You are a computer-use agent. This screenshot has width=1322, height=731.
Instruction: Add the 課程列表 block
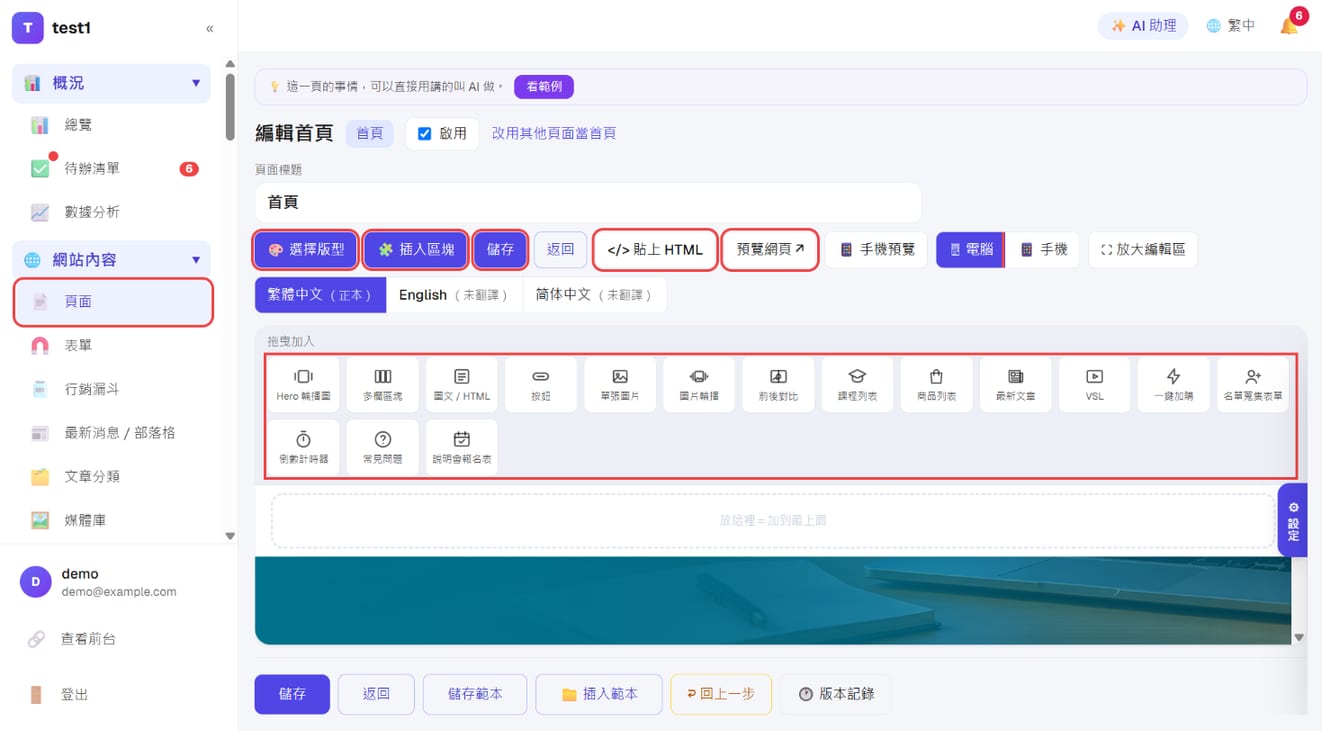click(x=857, y=385)
